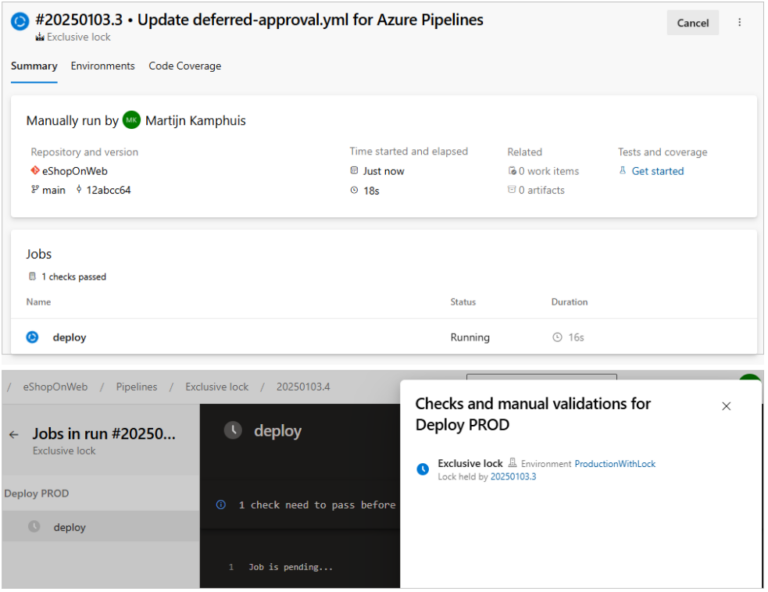This screenshot has height=592, width=768.
Task: Open the Environments tab
Action: (x=102, y=66)
